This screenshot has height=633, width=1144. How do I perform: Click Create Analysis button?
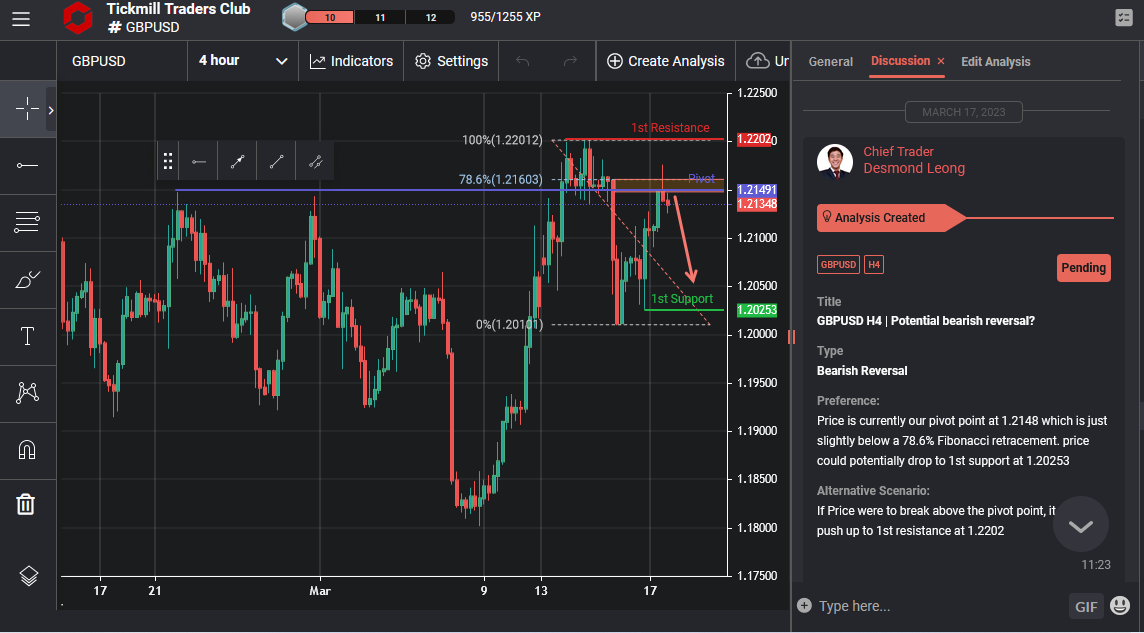(x=665, y=61)
